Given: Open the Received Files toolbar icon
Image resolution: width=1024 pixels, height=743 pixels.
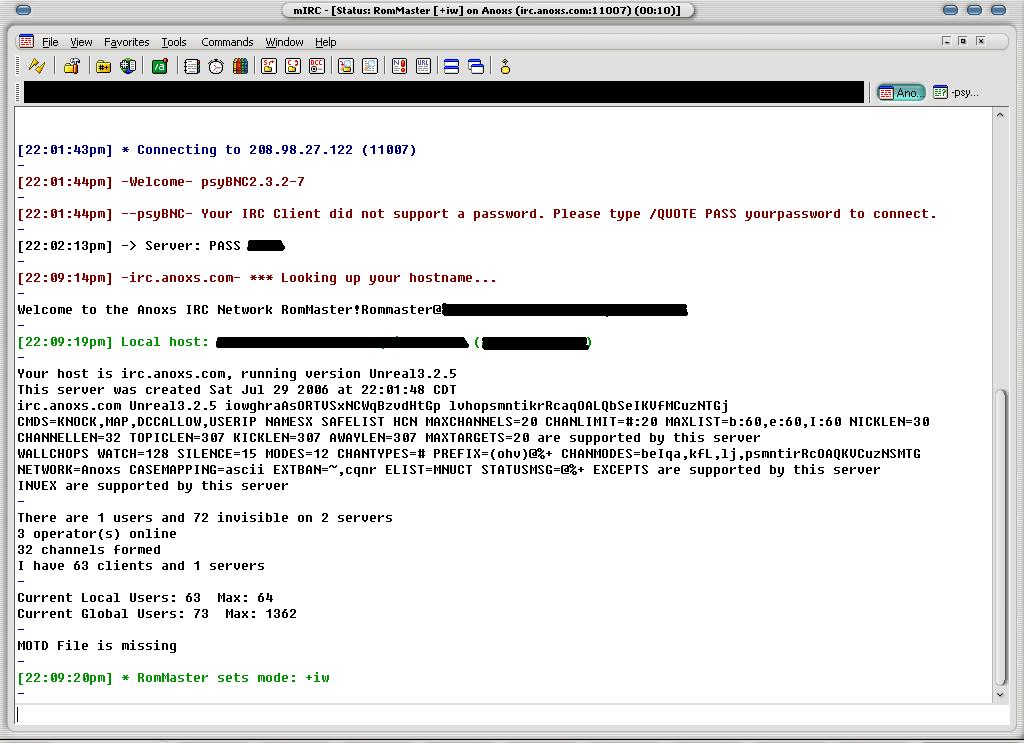Looking at the screenshot, I should point(345,66).
